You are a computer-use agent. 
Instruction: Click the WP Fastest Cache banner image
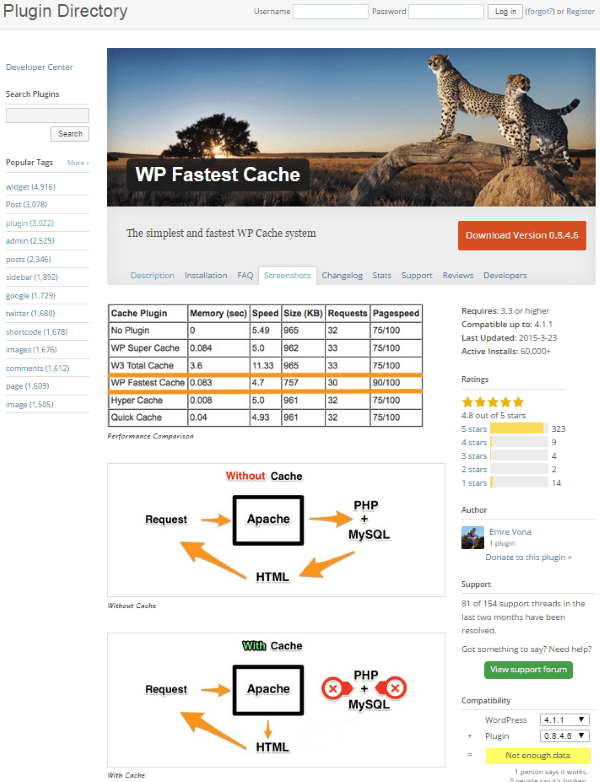351,127
